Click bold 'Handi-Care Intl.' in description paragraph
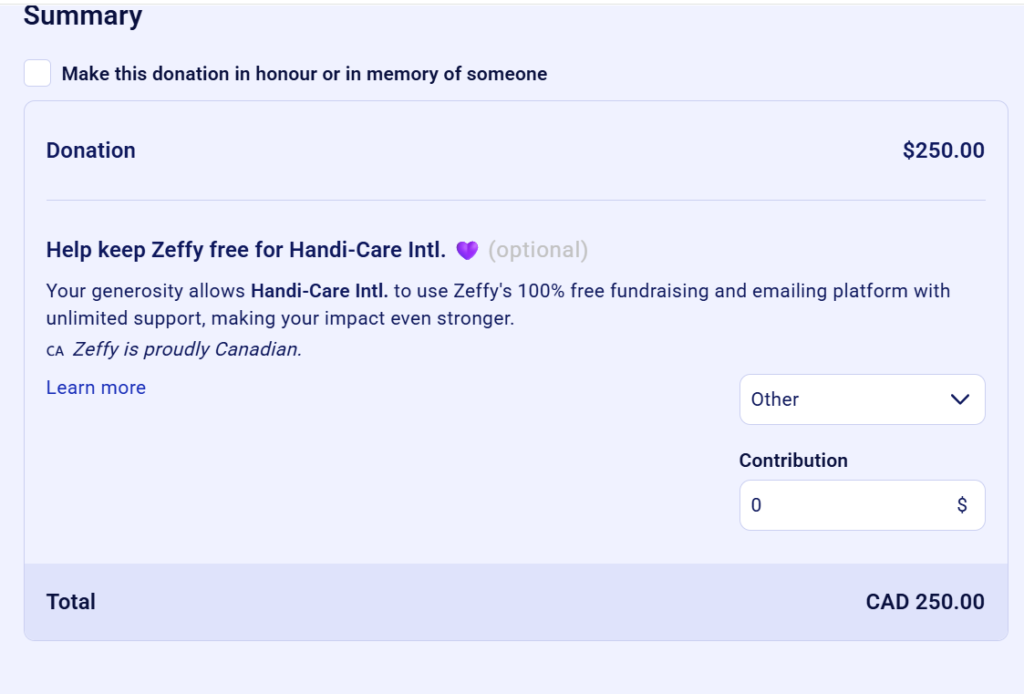The height and width of the screenshot is (694, 1024). [319, 291]
